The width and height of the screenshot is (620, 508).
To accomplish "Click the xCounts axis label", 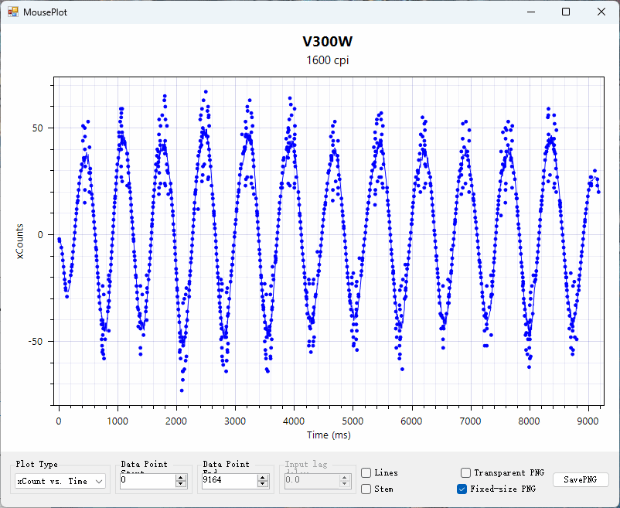I will (20, 241).
